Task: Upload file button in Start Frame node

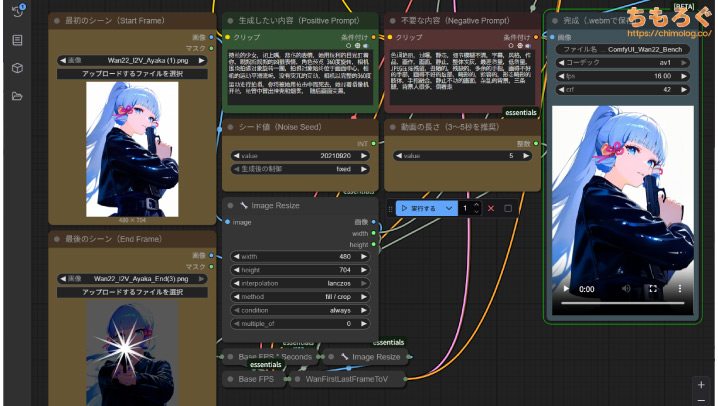Action: [132, 74]
